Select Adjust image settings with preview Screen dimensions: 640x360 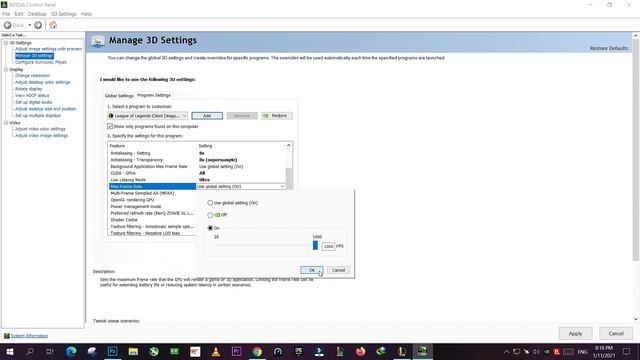[x=48, y=49]
